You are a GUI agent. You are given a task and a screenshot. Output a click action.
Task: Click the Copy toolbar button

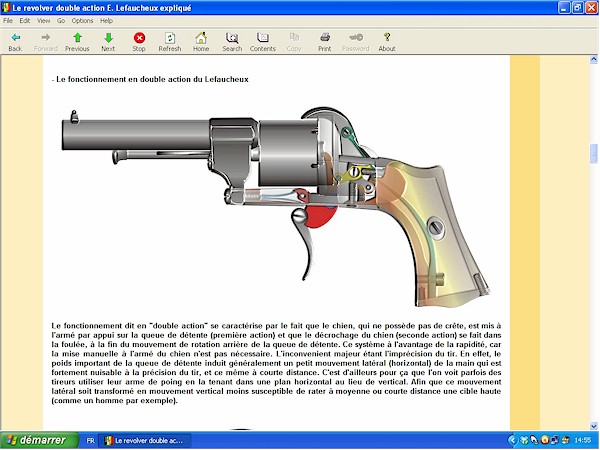(294, 42)
